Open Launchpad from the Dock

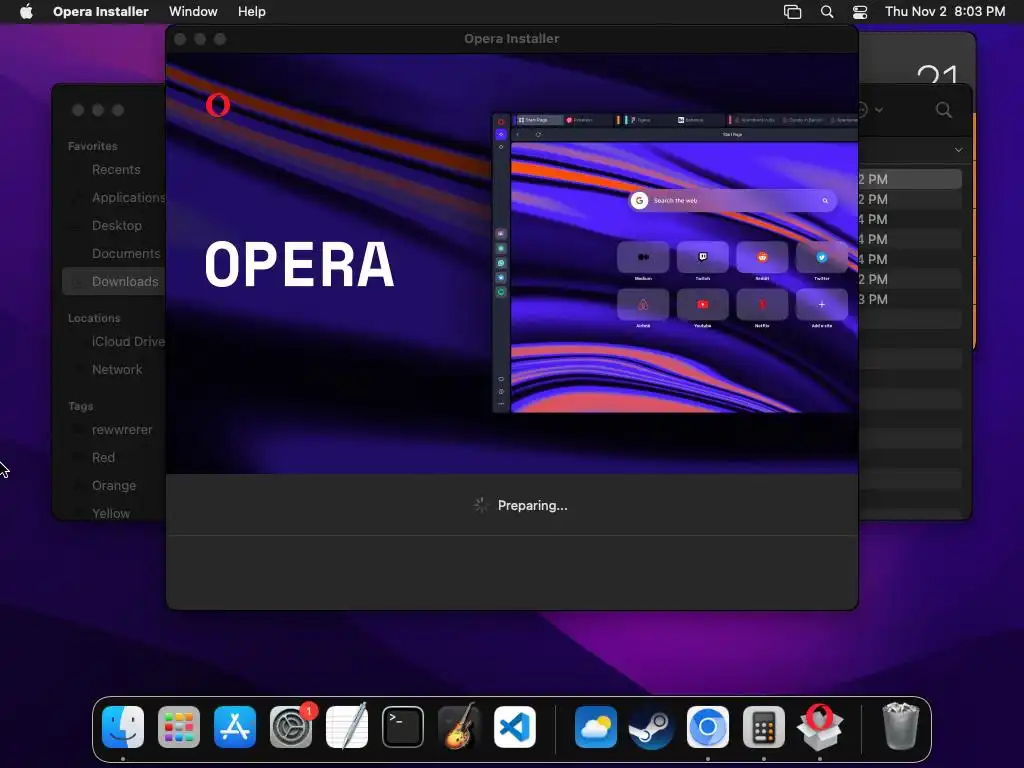pyautogui.click(x=179, y=727)
